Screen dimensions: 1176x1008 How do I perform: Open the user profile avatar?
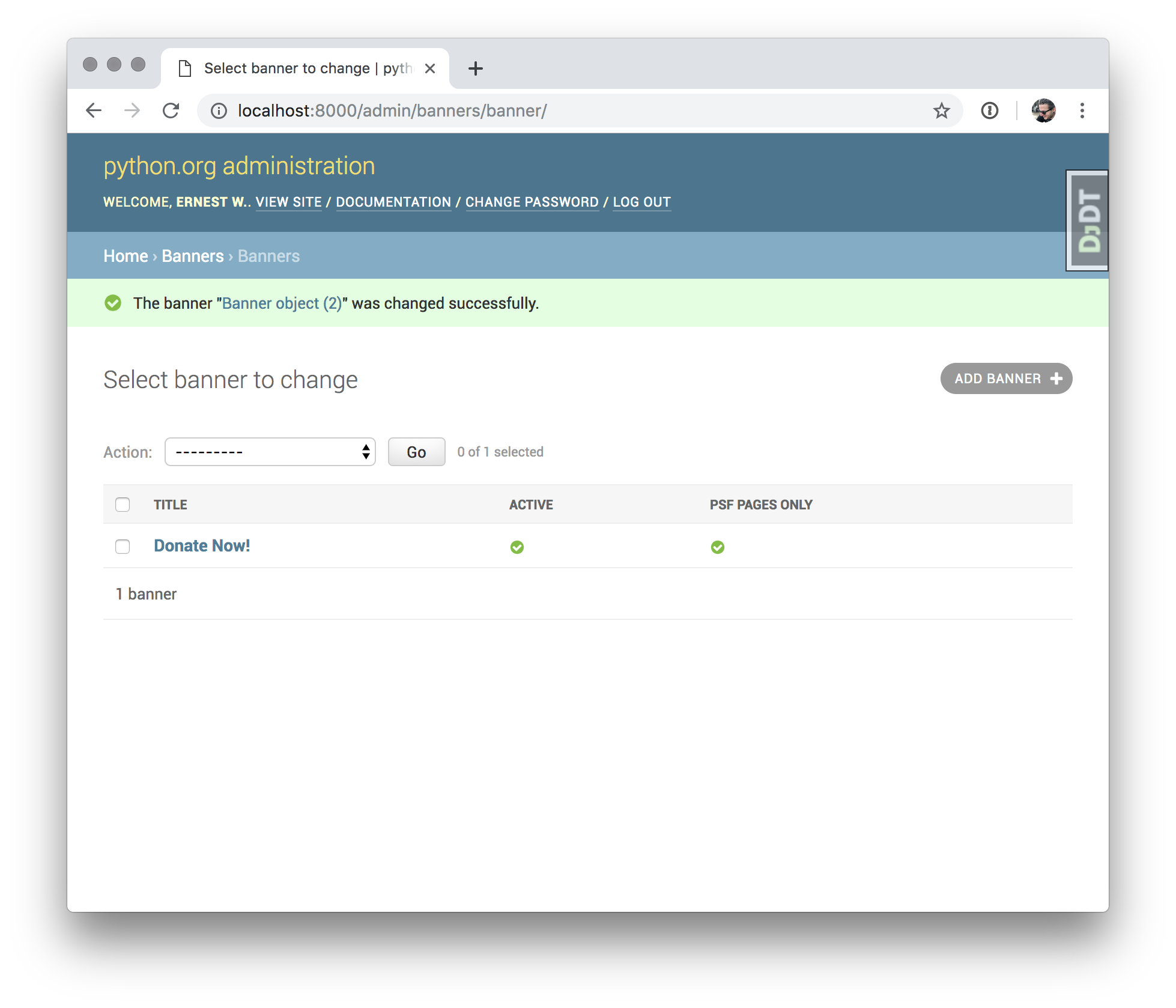(x=1043, y=111)
